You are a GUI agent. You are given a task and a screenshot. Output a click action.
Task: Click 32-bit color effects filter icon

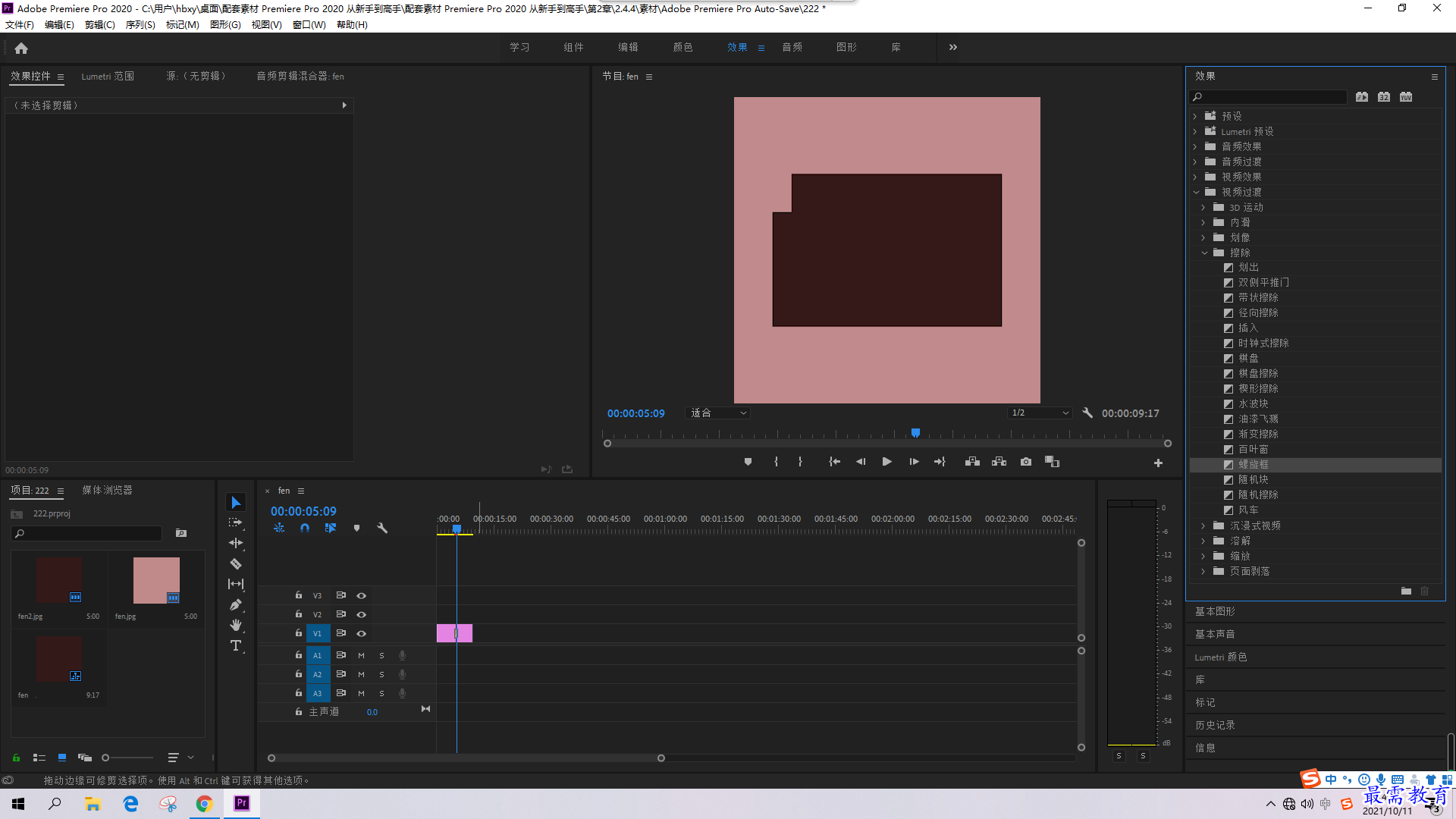1384,97
